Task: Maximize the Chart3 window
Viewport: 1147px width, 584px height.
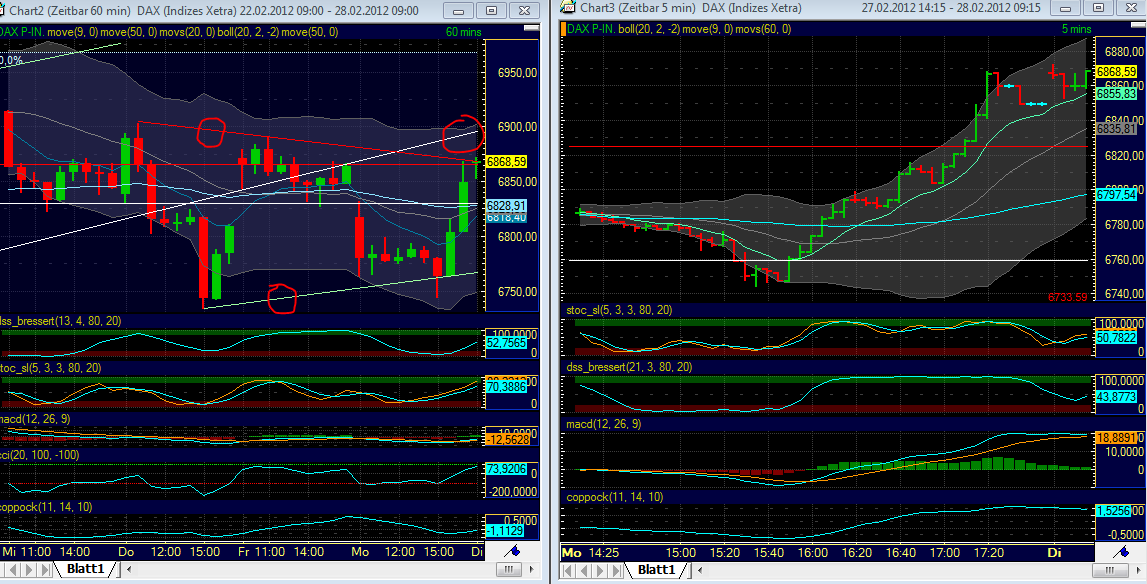Action: click(x=1098, y=7)
